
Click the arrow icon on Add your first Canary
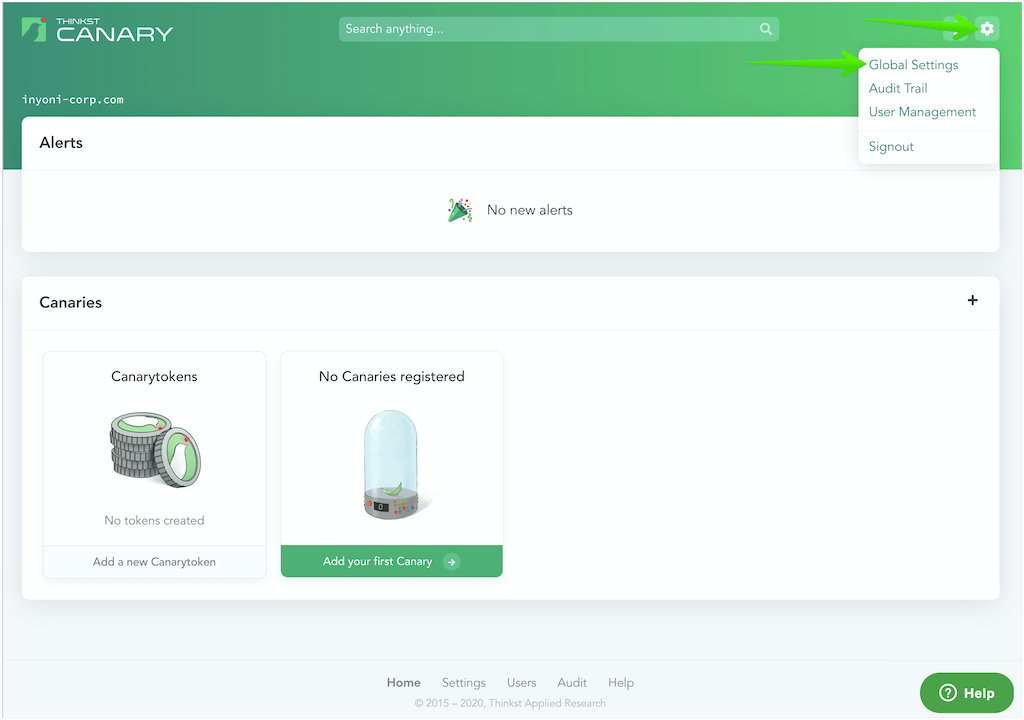[452, 562]
